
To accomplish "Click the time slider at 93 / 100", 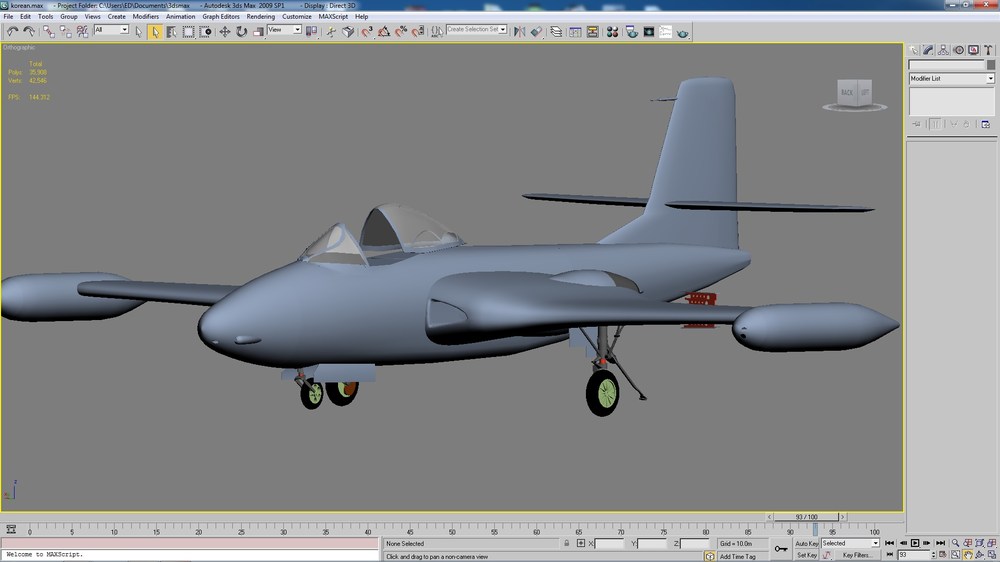I will (806, 517).
